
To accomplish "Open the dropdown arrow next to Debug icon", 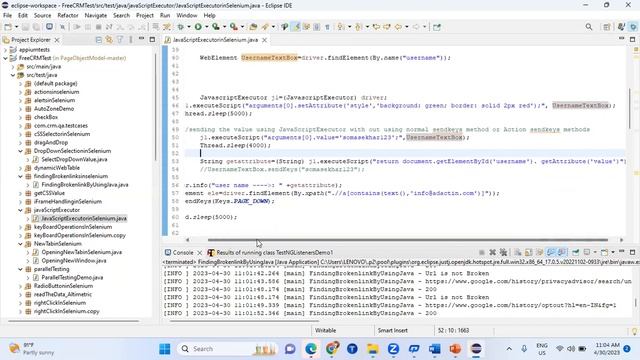I will (189, 27).
